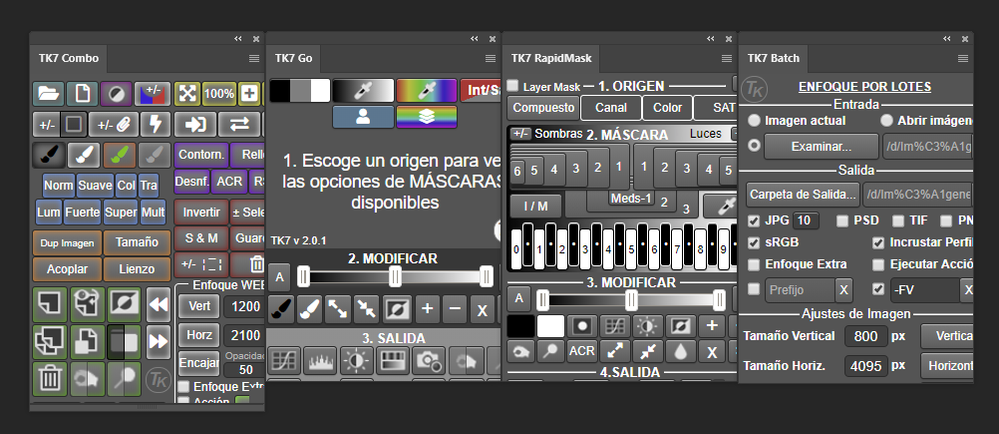
Task: Click the camera icon in TK7 Go Salida
Action: point(429,361)
